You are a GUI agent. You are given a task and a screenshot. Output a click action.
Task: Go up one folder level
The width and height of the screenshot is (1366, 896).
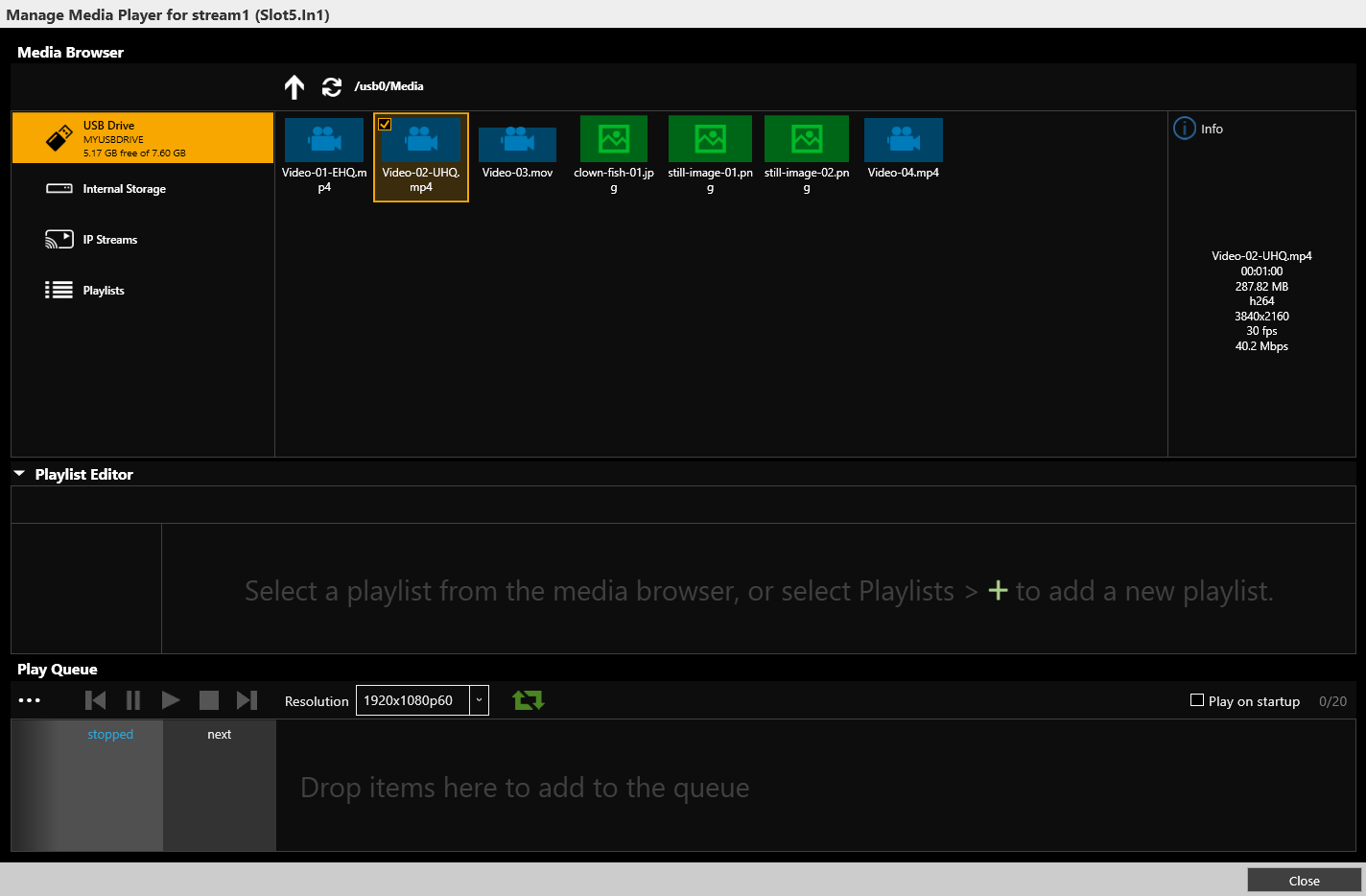(x=294, y=87)
